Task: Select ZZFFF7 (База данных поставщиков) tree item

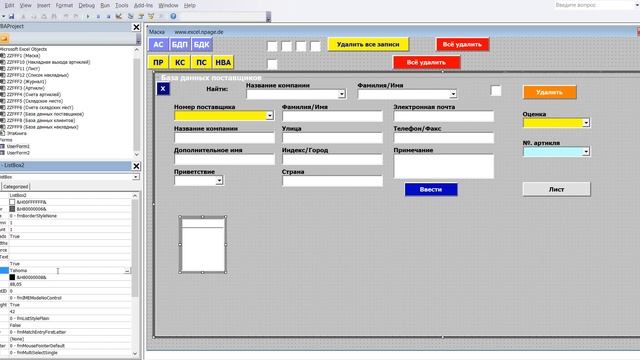Action: 45,114
